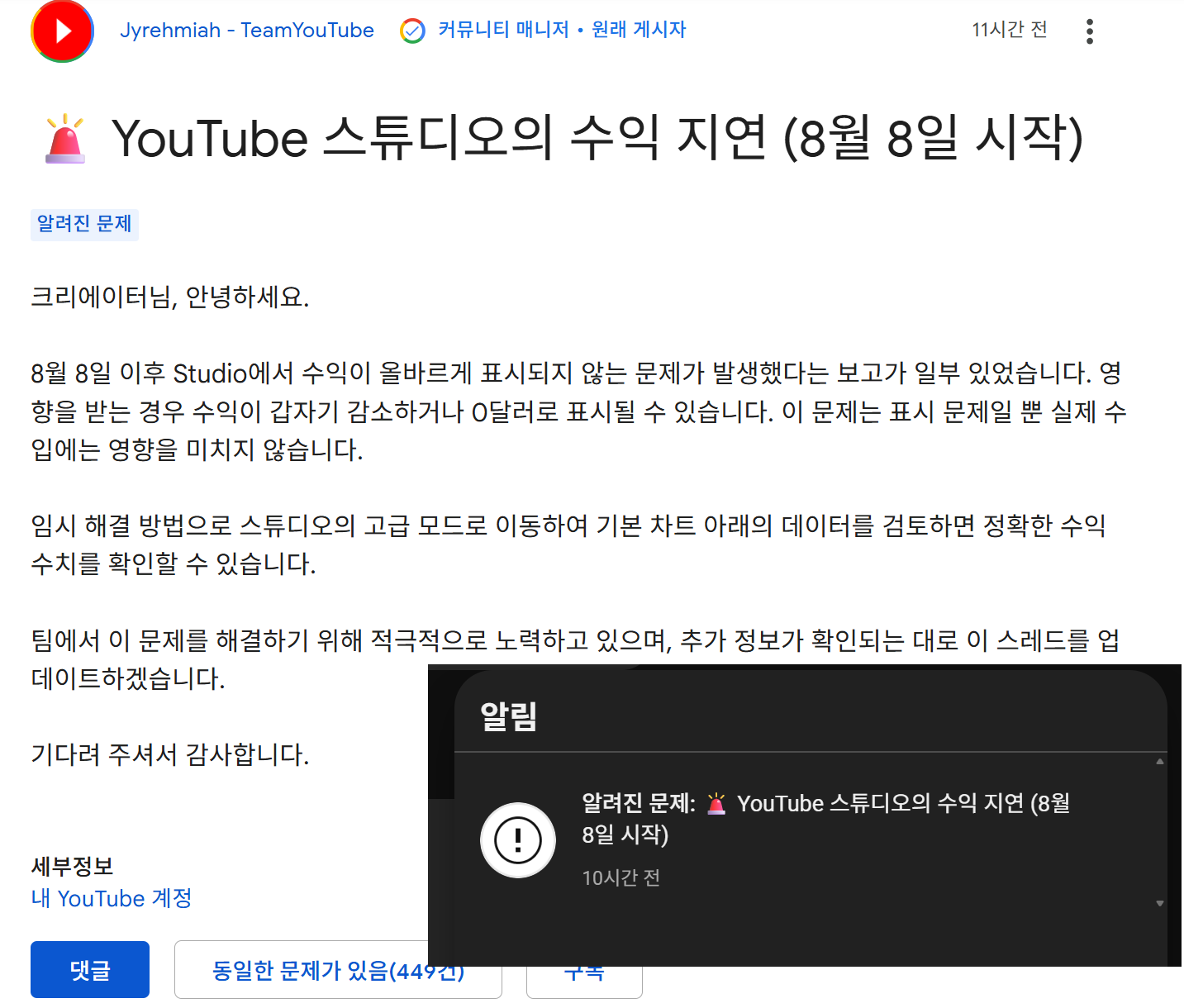Viewport: 1184px width, 1008px height.
Task: Click the 커뮤니티 매니저 • 원래 게시자 label
Action: (x=562, y=30)
